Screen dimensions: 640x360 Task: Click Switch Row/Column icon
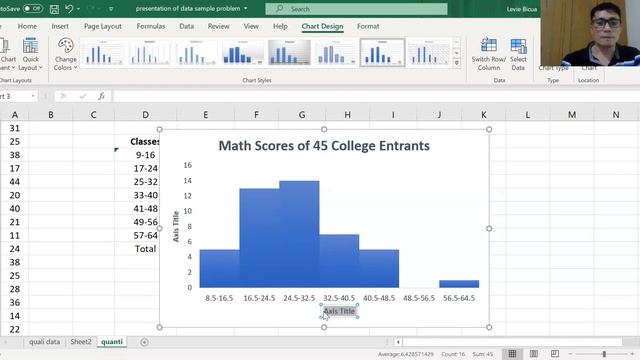point(489,54)
